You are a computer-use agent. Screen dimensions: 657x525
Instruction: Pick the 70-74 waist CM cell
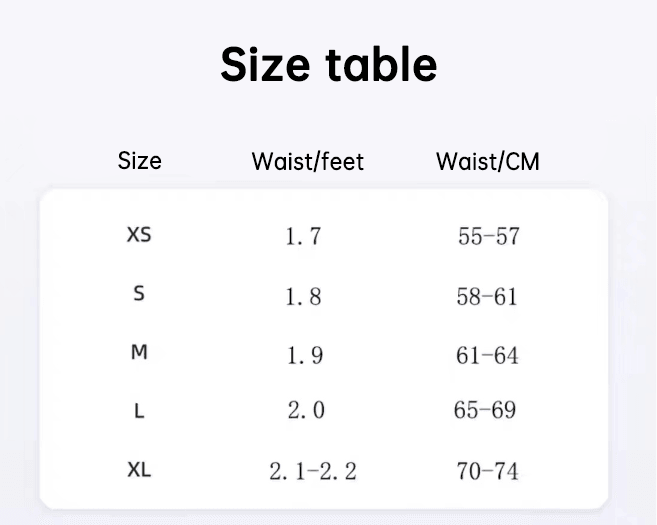click(487, 471)
